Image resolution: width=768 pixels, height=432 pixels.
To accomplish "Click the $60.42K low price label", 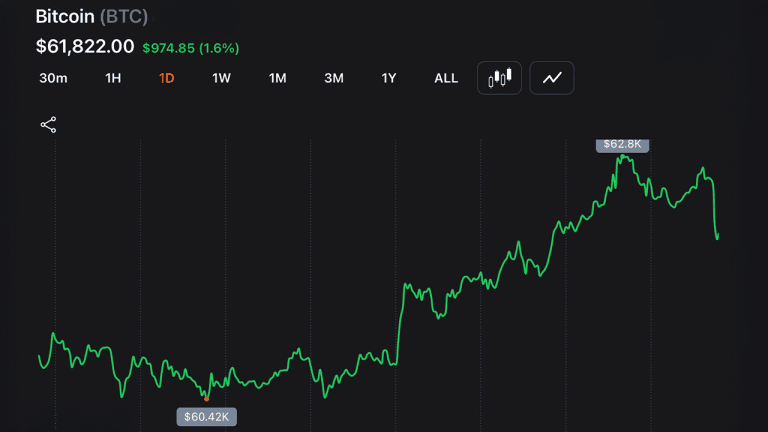I will (x=206, y=417).
